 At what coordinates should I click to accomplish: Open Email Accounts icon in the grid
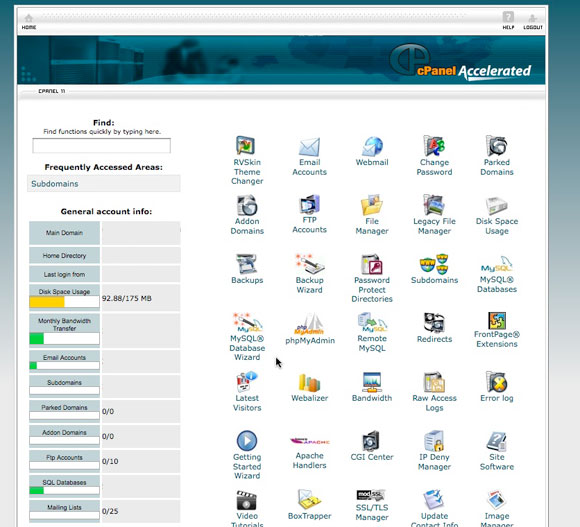coord(309,147)
